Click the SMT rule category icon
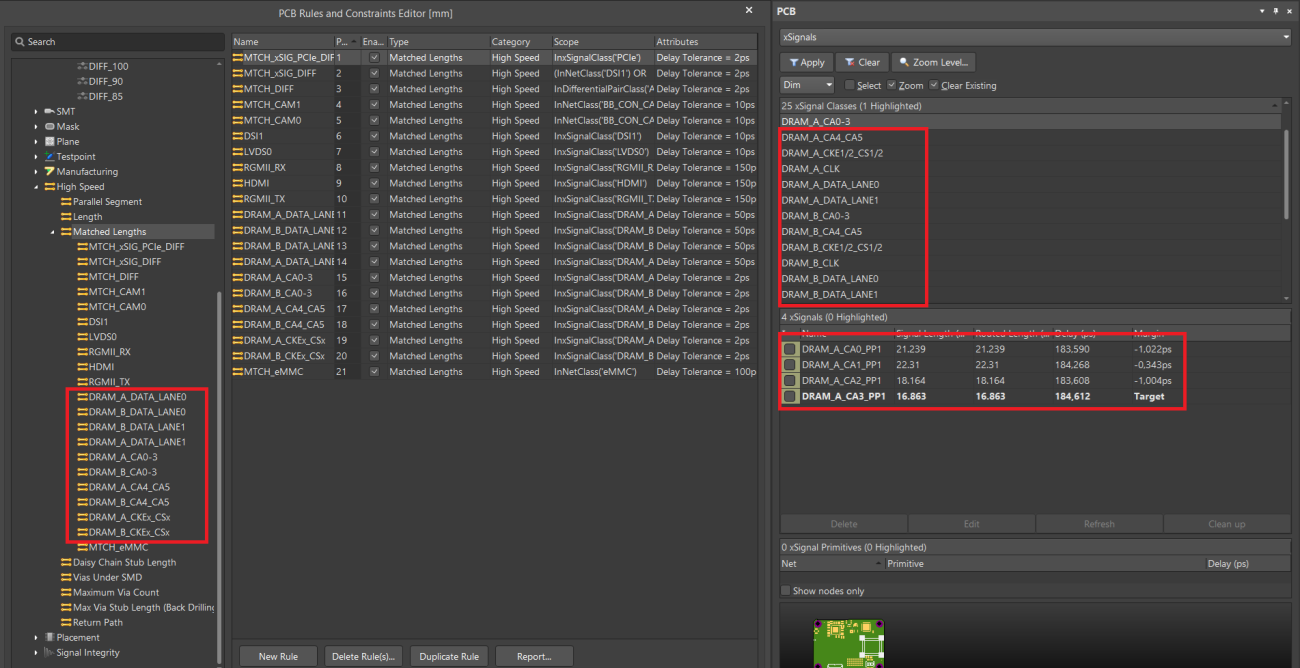 49,112
